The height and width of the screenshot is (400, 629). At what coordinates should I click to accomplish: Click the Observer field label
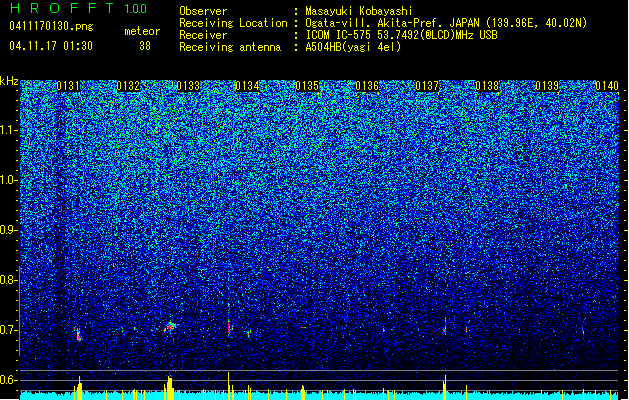point(203,11)
